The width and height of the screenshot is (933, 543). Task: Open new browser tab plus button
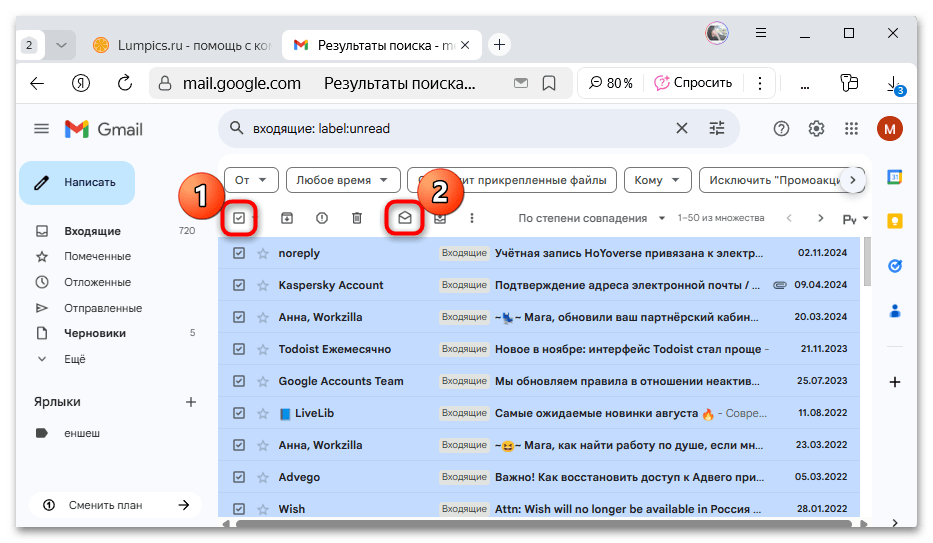coord(500,45)
